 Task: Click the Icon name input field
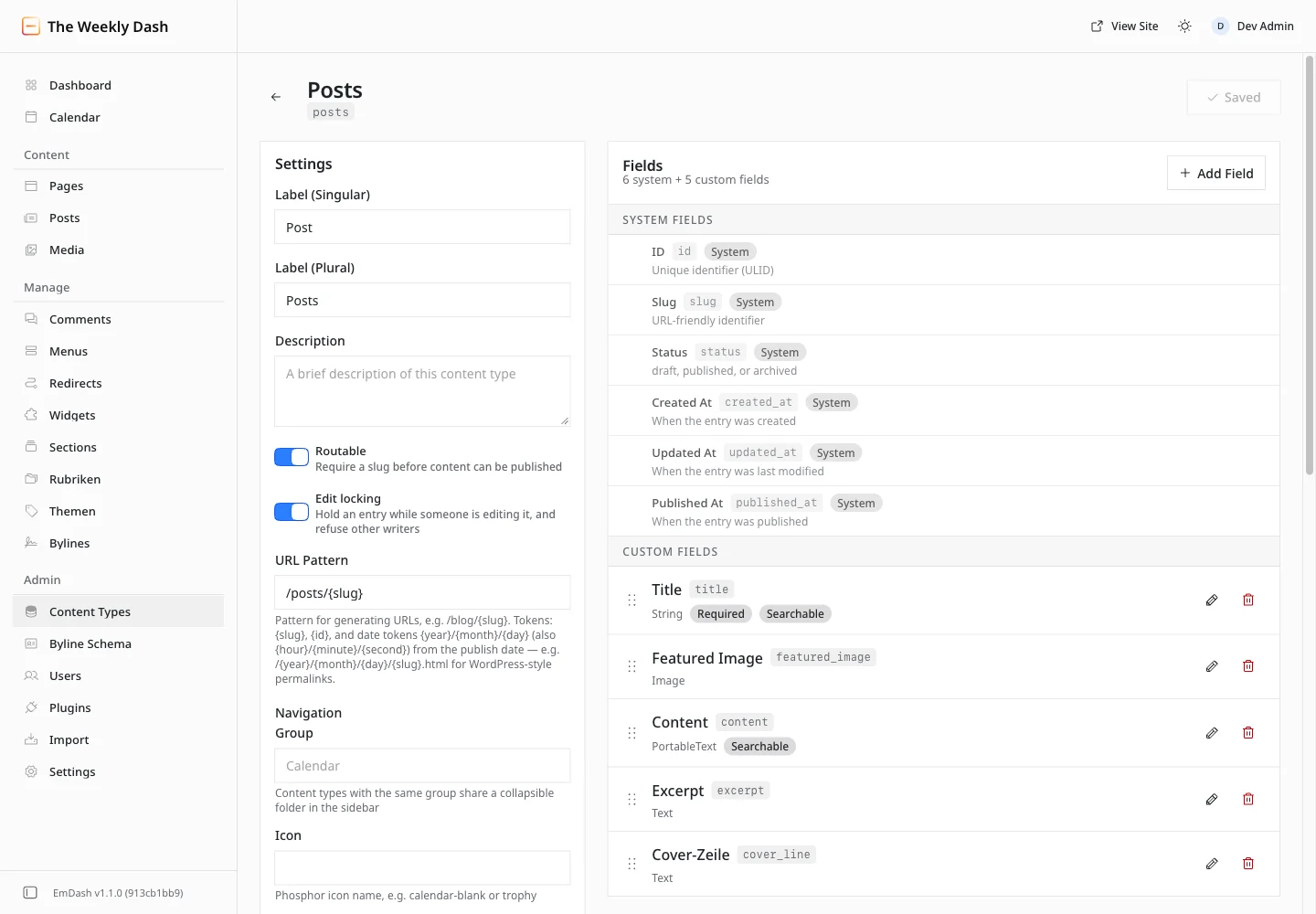422,867
